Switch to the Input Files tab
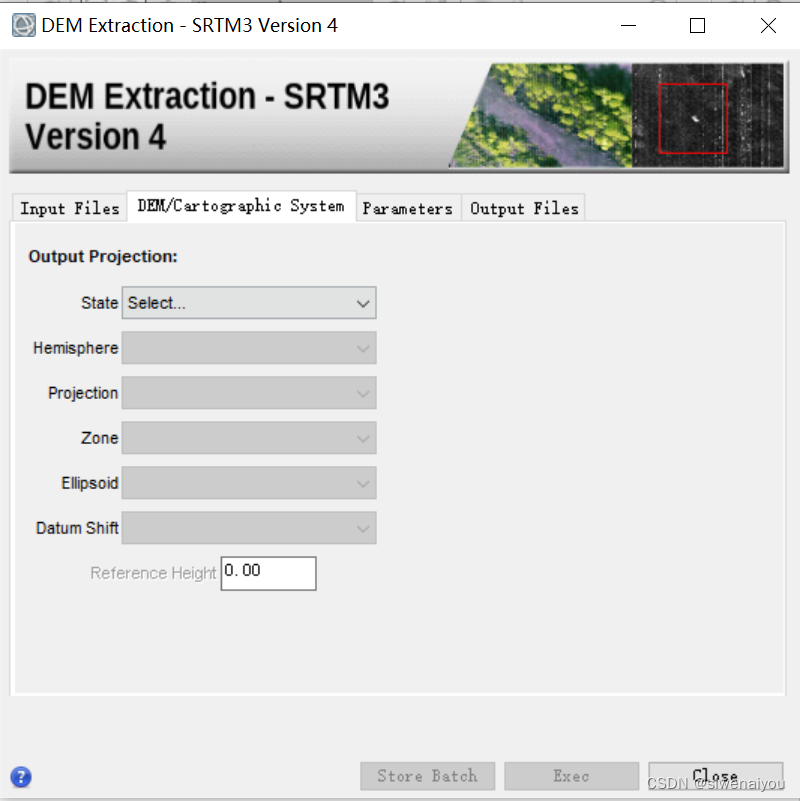Image resolution: width=800 pixels, height=801 pixels. [68, 208]
